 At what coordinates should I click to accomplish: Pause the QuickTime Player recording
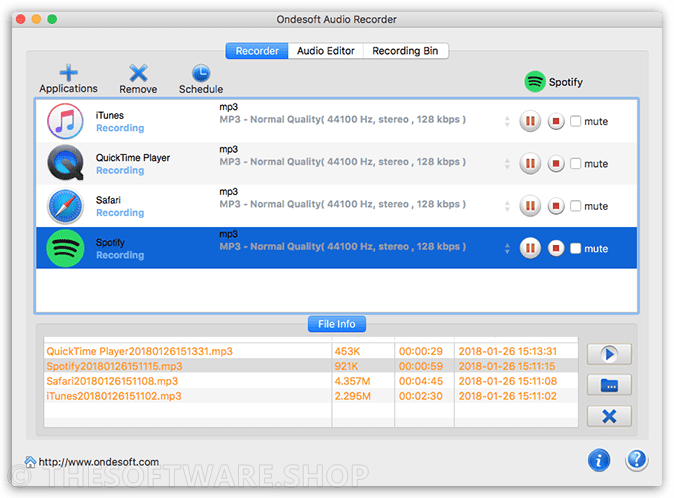(530, 164)
